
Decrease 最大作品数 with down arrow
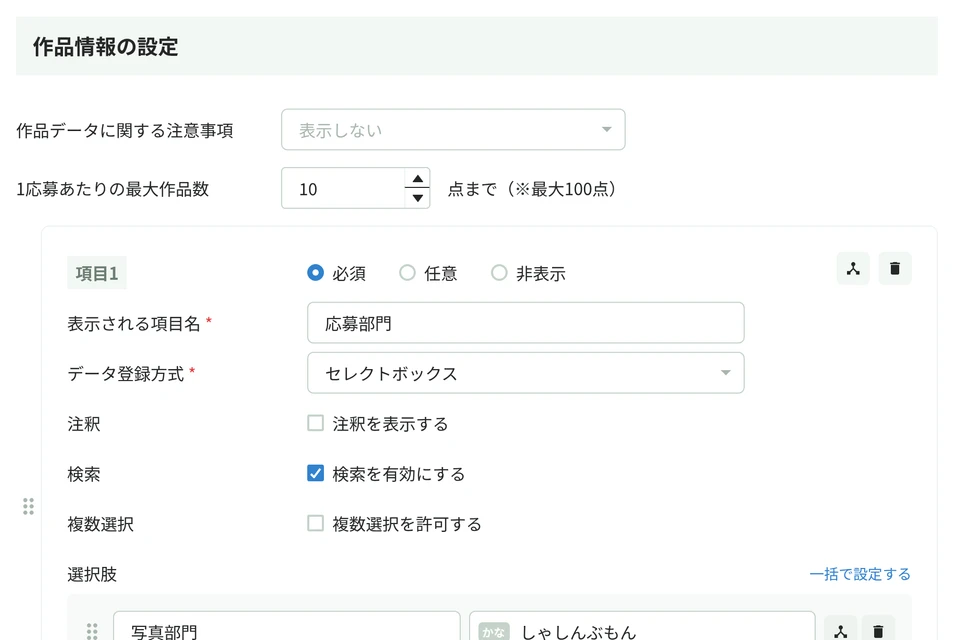coord(418,198)
